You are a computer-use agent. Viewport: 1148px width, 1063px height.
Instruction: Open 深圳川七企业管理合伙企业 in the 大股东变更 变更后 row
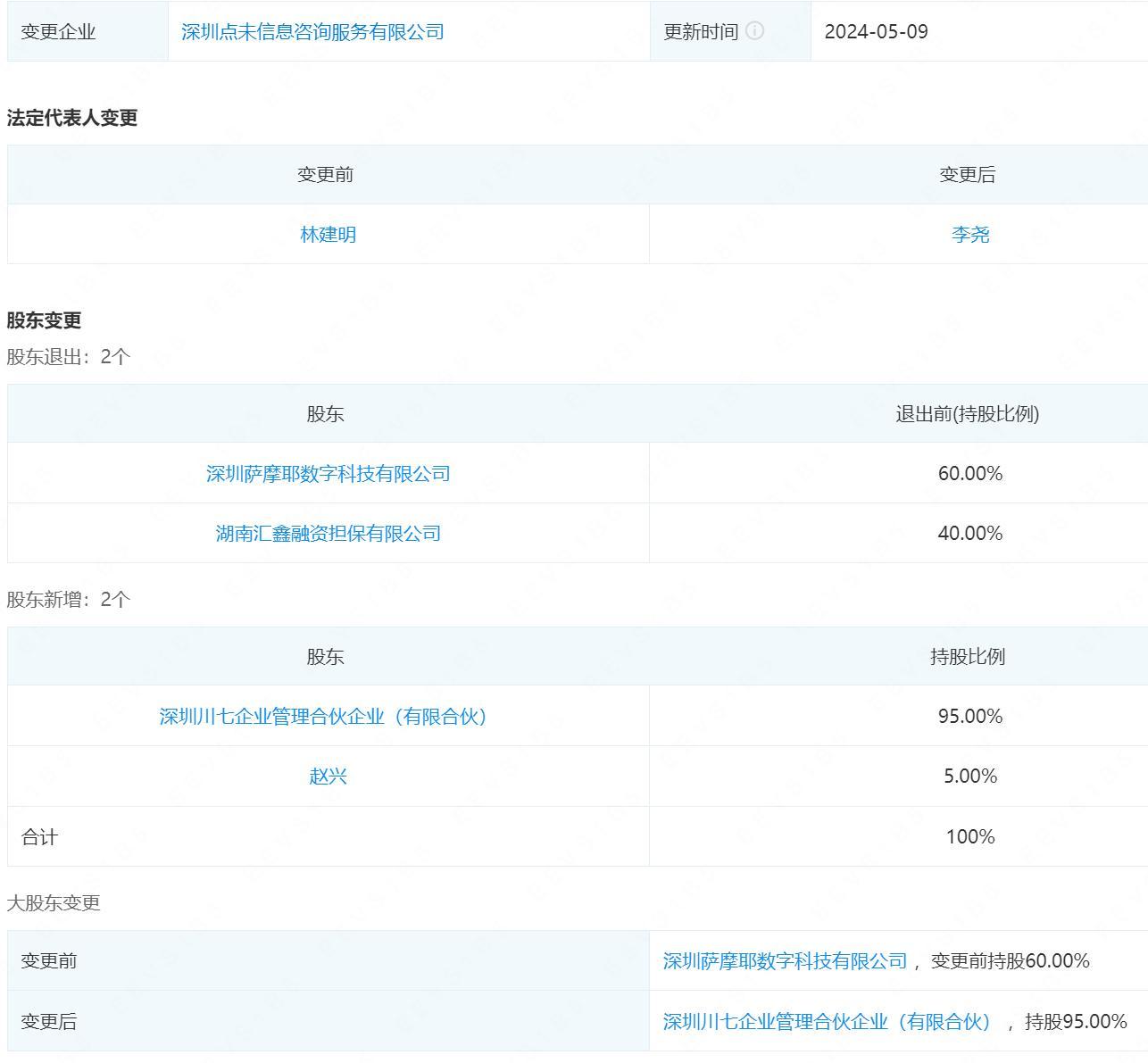[828, 1022]
